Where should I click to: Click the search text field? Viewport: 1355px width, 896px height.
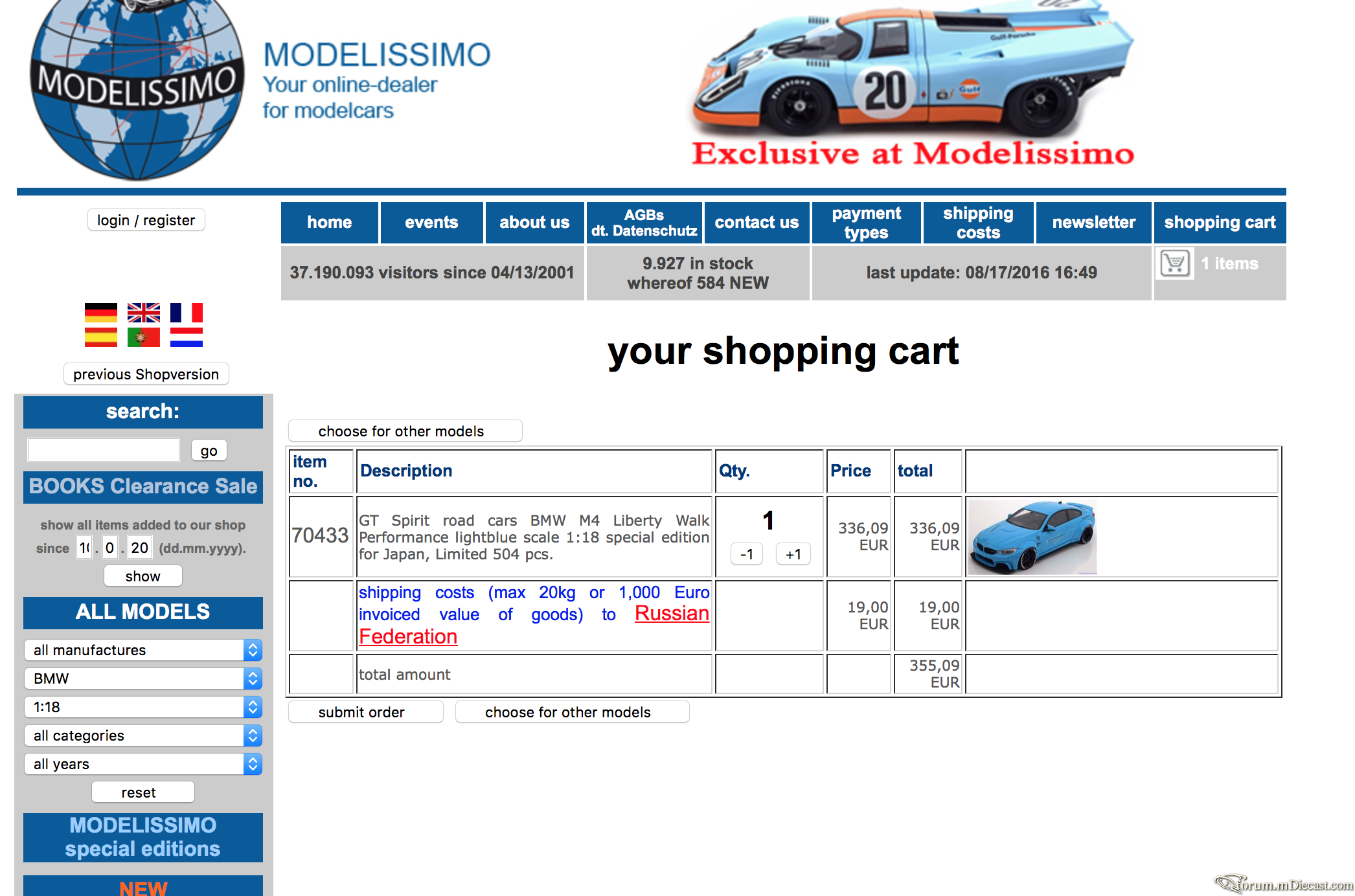point(104,450)
